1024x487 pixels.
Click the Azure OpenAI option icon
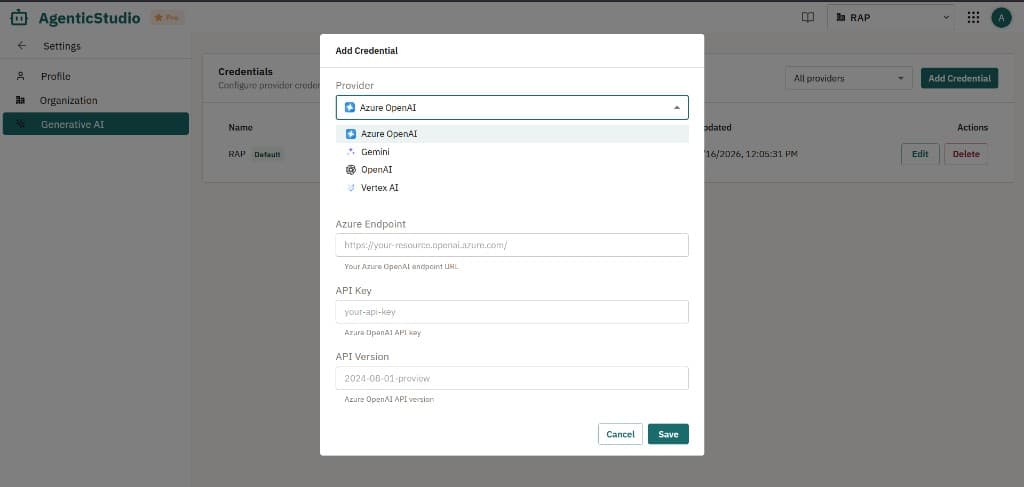click(x=351, y=134)
